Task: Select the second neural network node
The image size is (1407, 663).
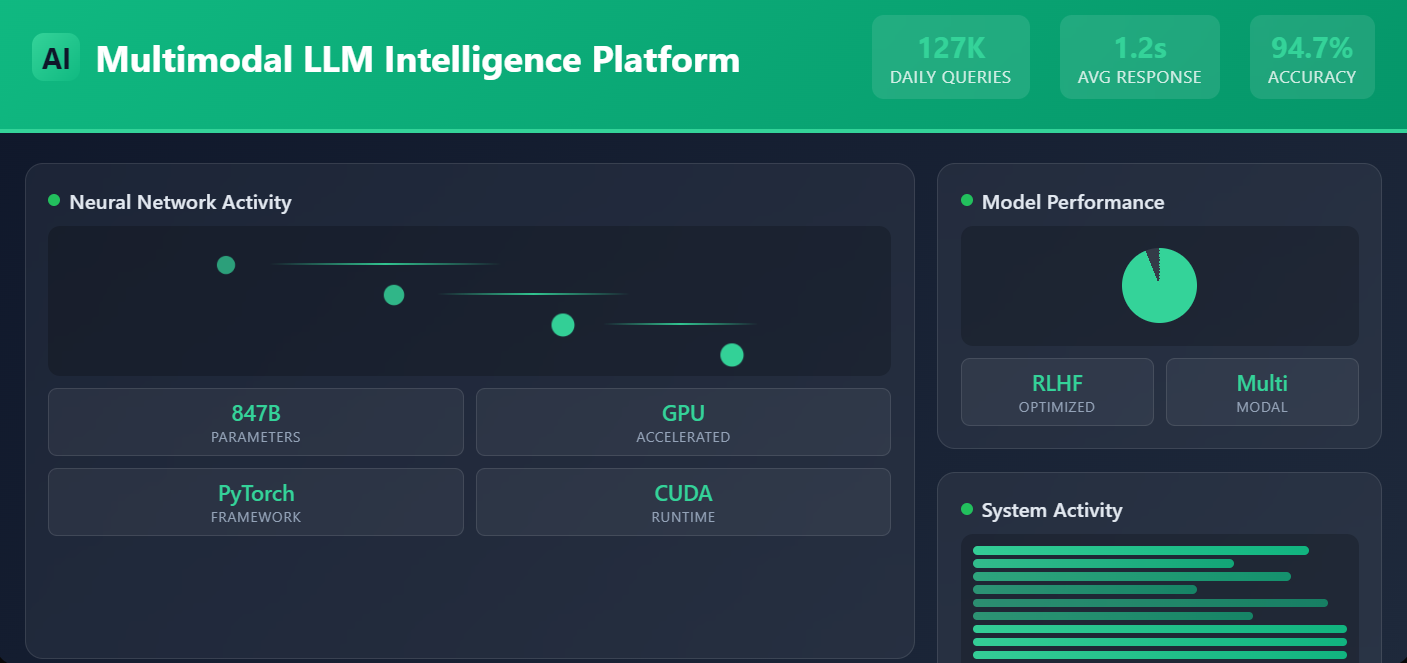Action: (x=394, y=295)
